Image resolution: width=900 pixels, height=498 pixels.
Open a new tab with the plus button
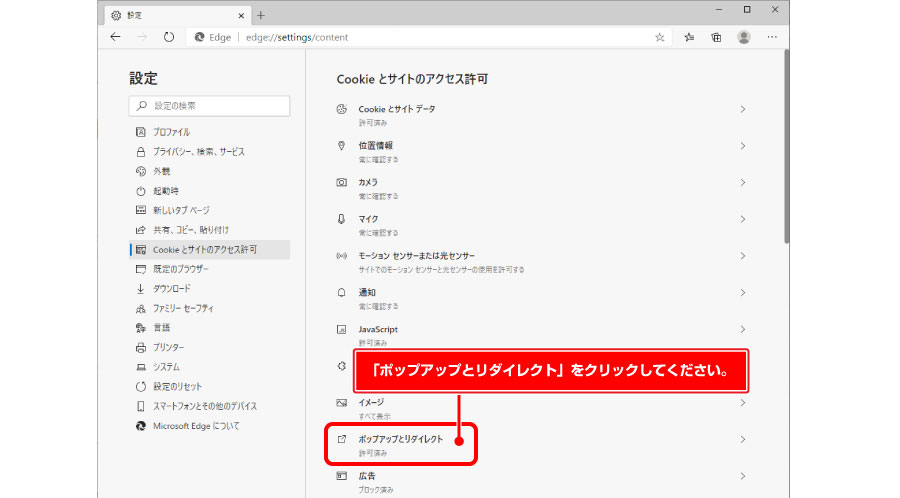click(x=261, y=15)
